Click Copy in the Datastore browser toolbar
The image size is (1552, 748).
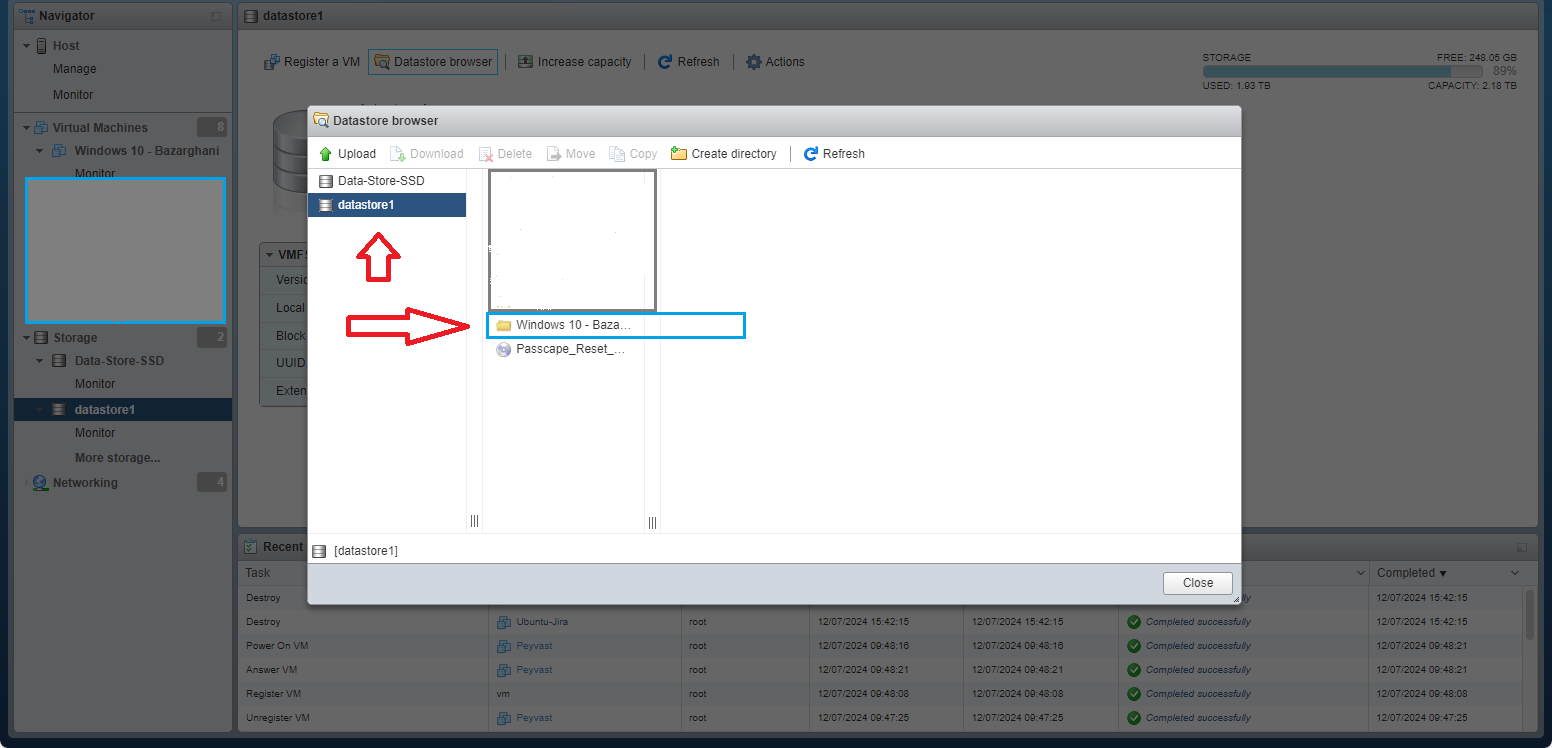(x=634, y=154)
